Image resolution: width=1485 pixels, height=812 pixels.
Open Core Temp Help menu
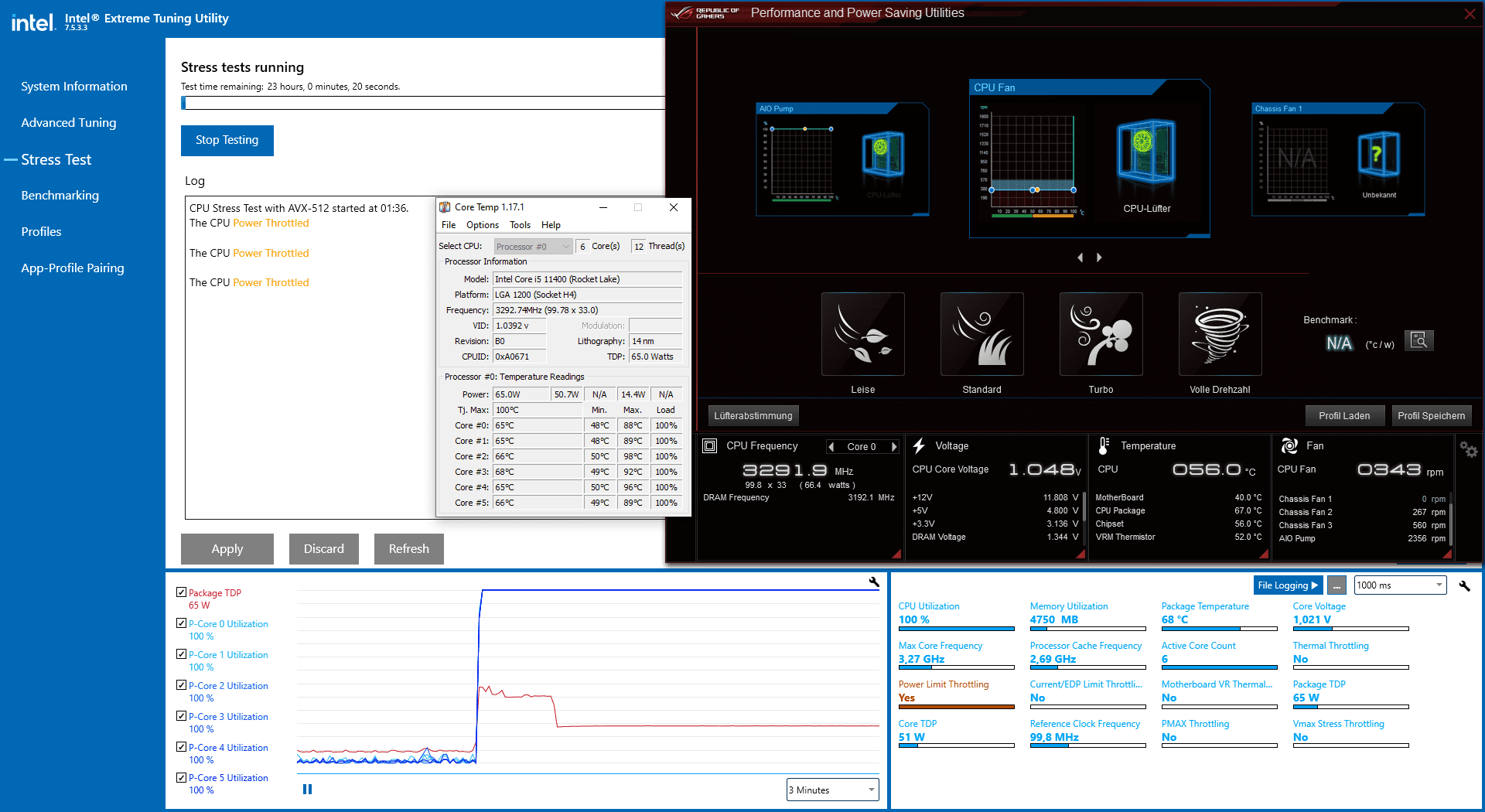pos(551,225)
